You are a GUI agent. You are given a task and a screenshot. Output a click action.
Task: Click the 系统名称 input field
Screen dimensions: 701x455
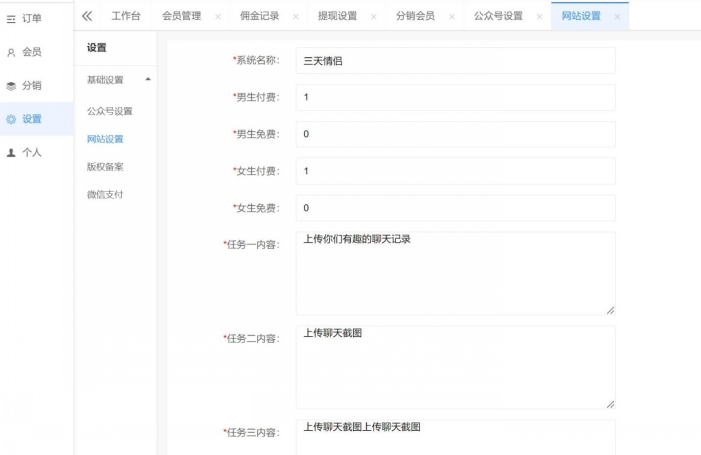pyautogui.click(x=455, y=60)
